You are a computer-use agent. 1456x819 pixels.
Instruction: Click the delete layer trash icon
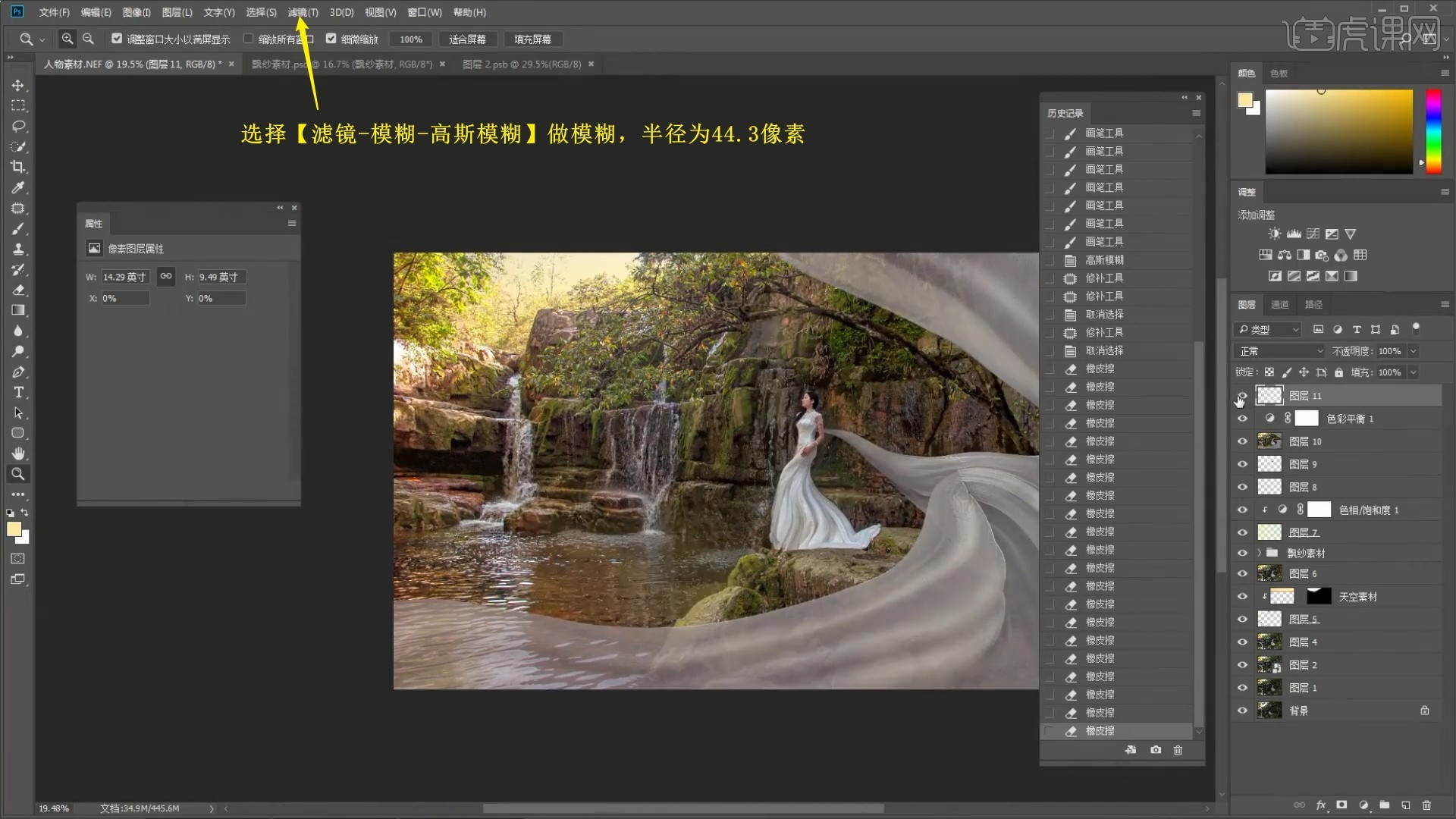click(1426, 805)
